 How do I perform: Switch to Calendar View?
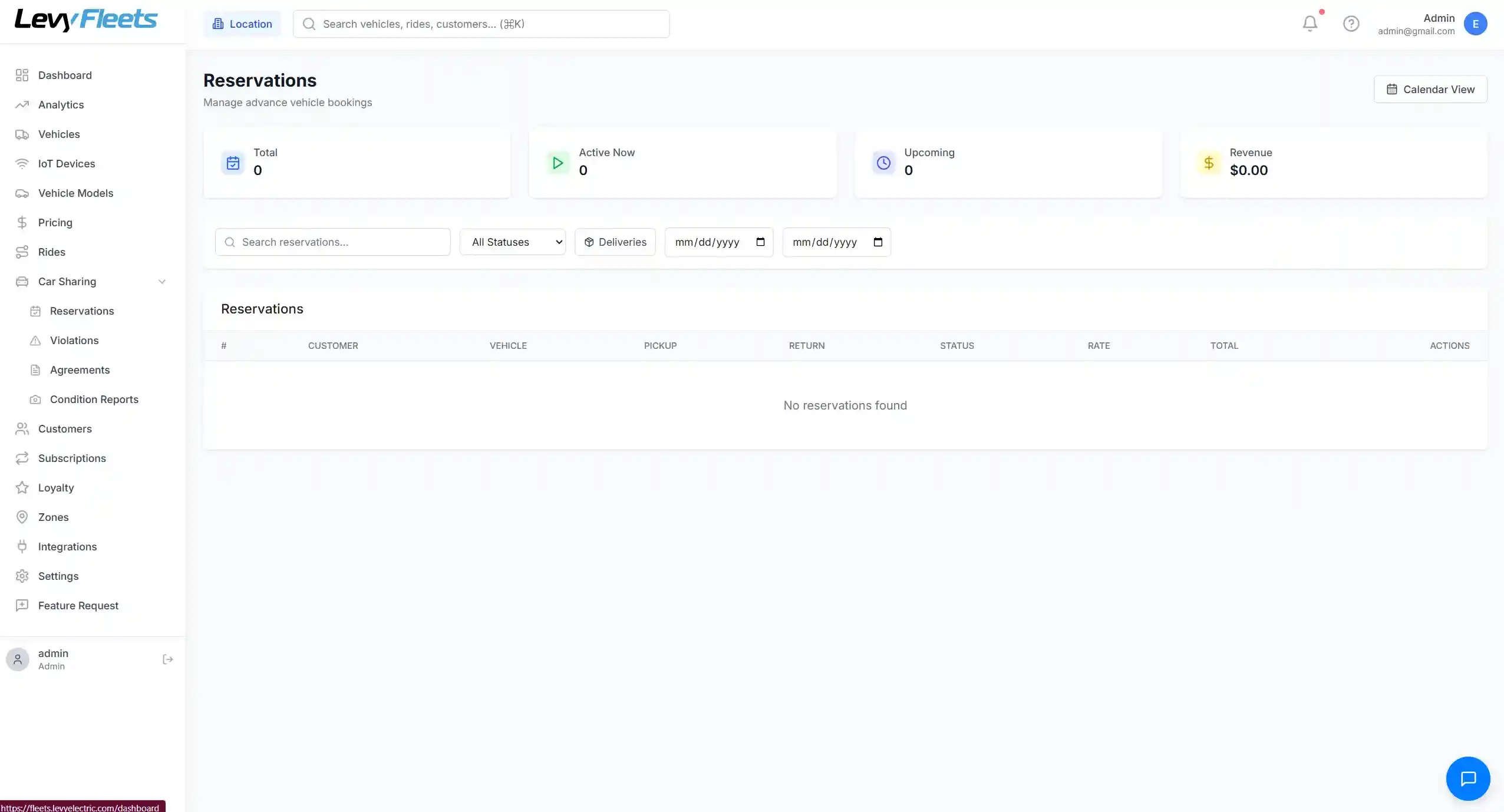click(1430, 89)
